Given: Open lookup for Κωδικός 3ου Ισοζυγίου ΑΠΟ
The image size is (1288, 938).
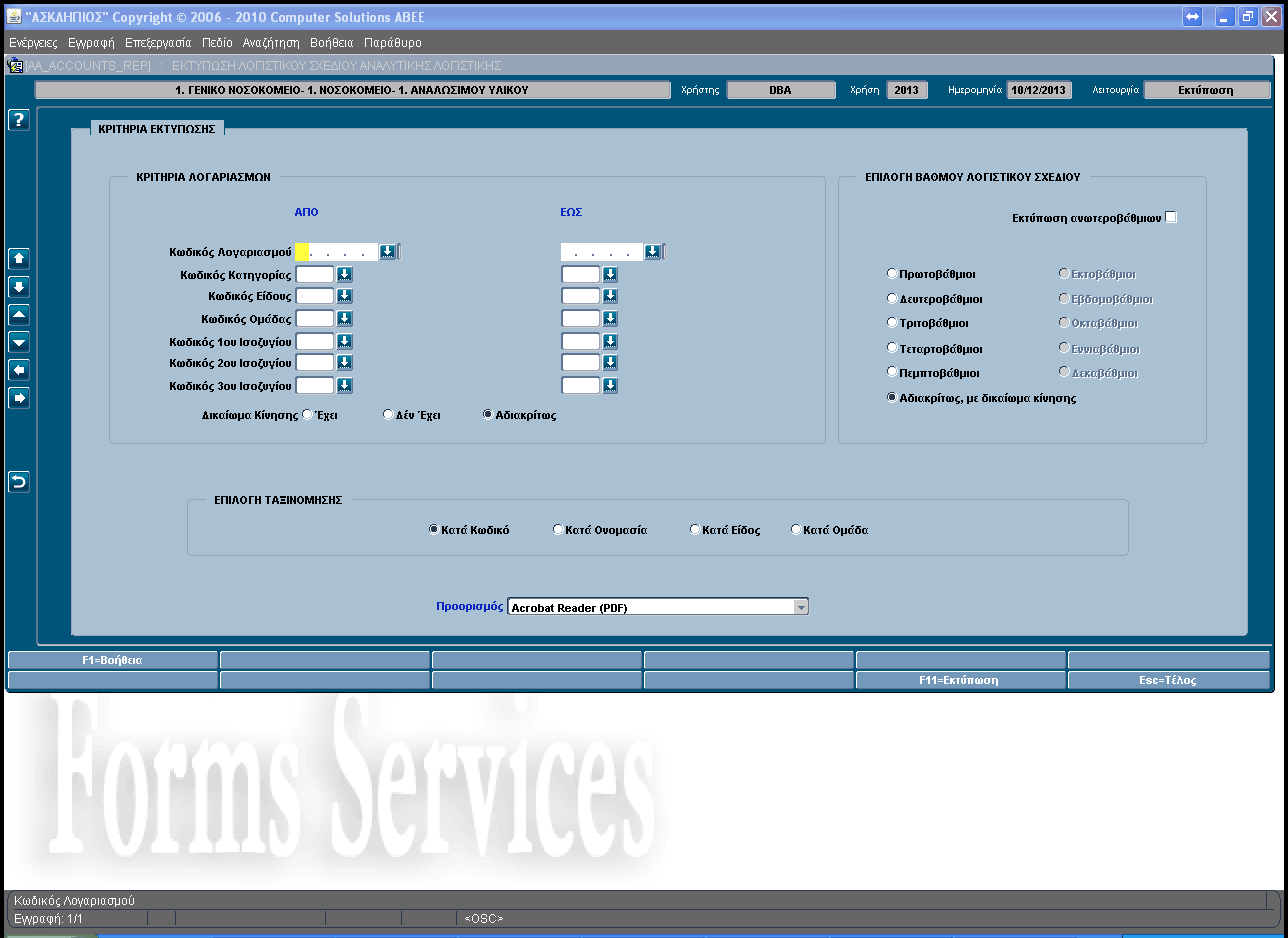Looking at the screenshot, I should pyautogui.click(x=345, y=386).
